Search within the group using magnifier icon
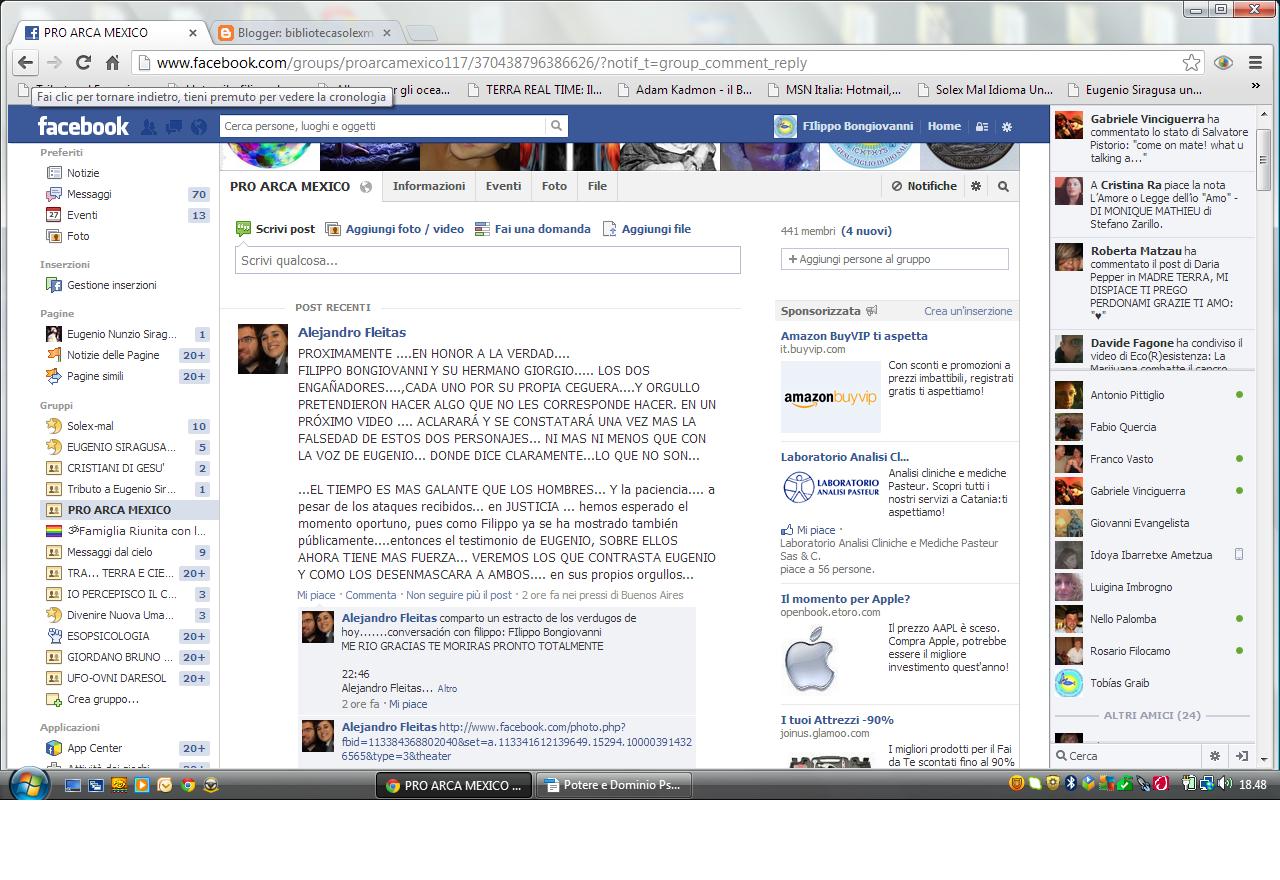Screen dimensions: 1280x880 1003,186
